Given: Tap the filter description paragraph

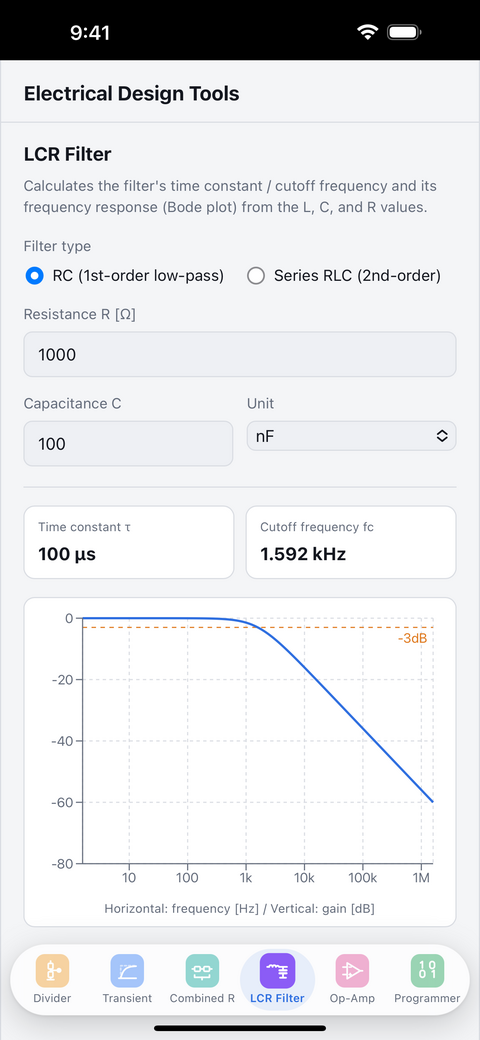Looking at the screenshot, I should click(x=230, y=196).
